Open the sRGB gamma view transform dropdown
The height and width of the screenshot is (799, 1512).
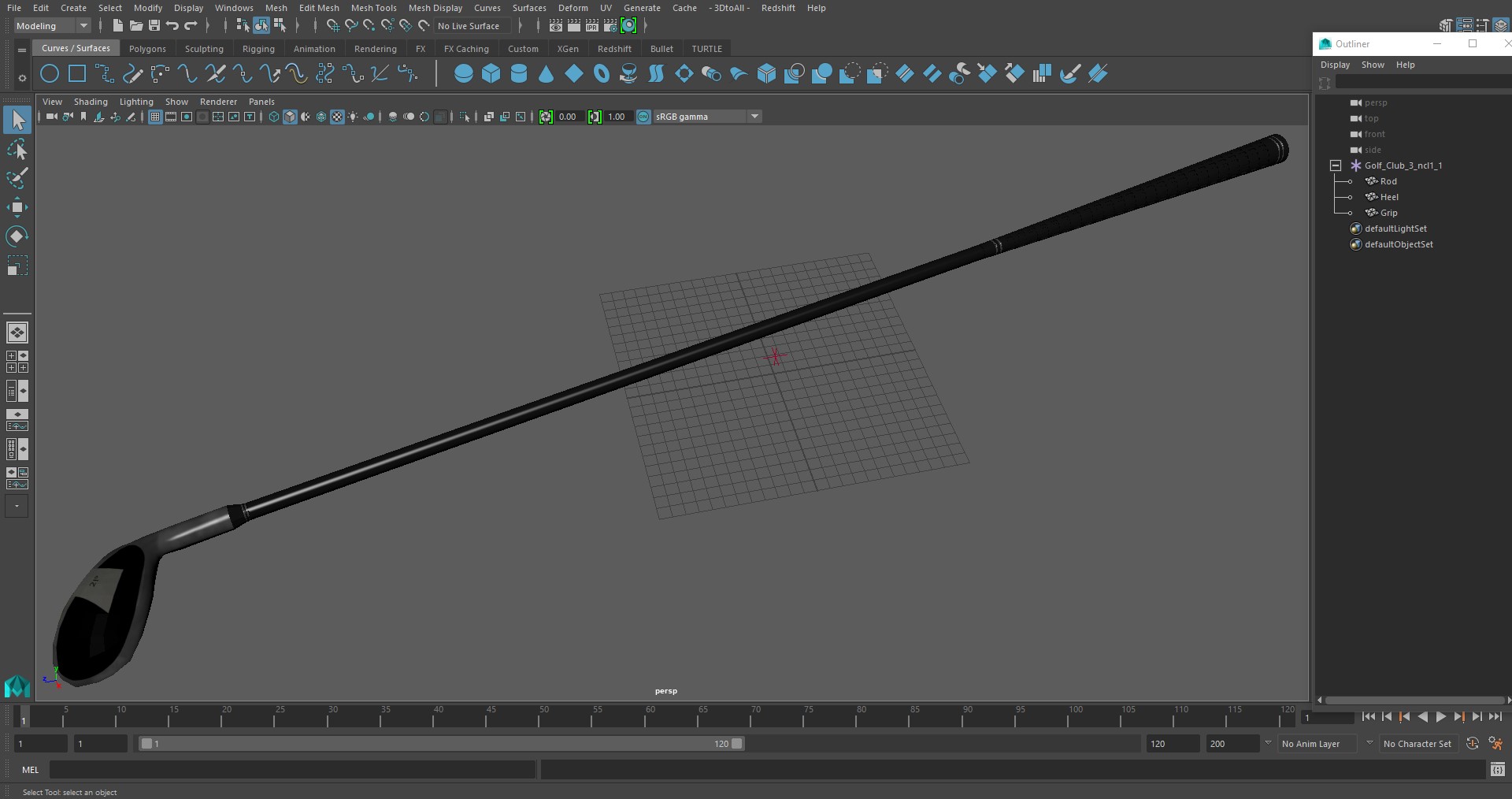[707, 117]
